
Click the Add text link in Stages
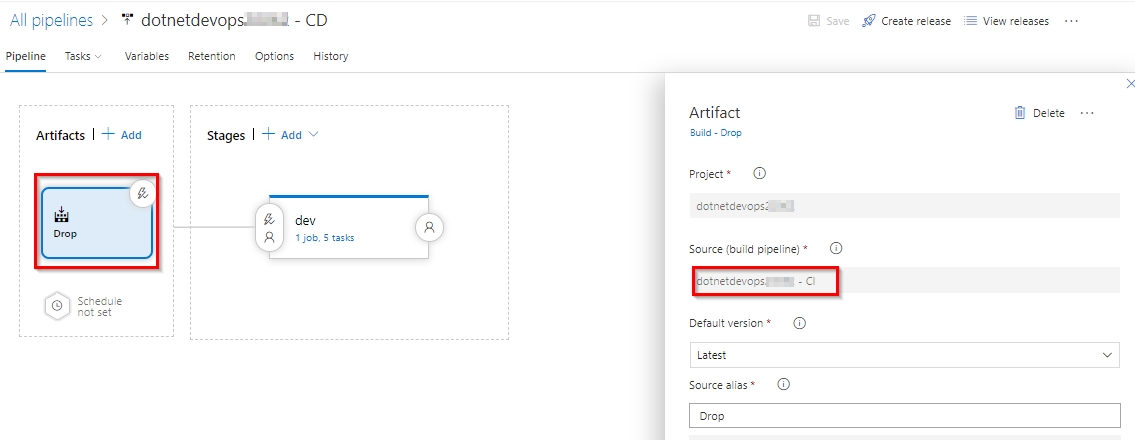[x=291, y=135]
